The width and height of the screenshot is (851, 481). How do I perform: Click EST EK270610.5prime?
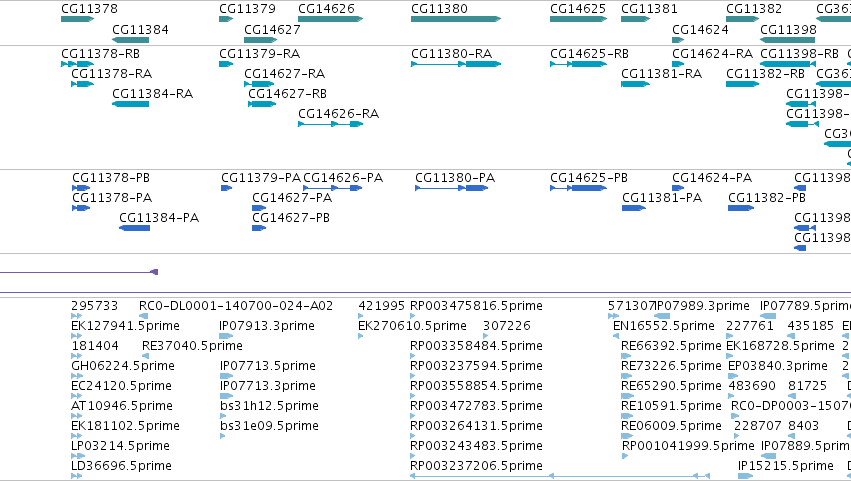(412, 326)
